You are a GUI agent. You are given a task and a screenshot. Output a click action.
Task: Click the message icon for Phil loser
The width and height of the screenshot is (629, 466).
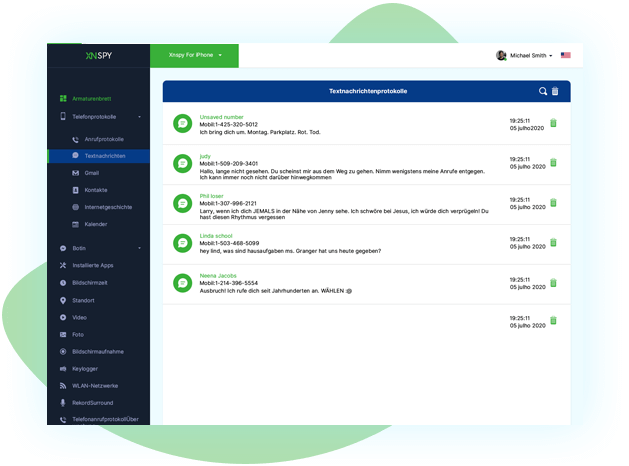tap(183, 203)
